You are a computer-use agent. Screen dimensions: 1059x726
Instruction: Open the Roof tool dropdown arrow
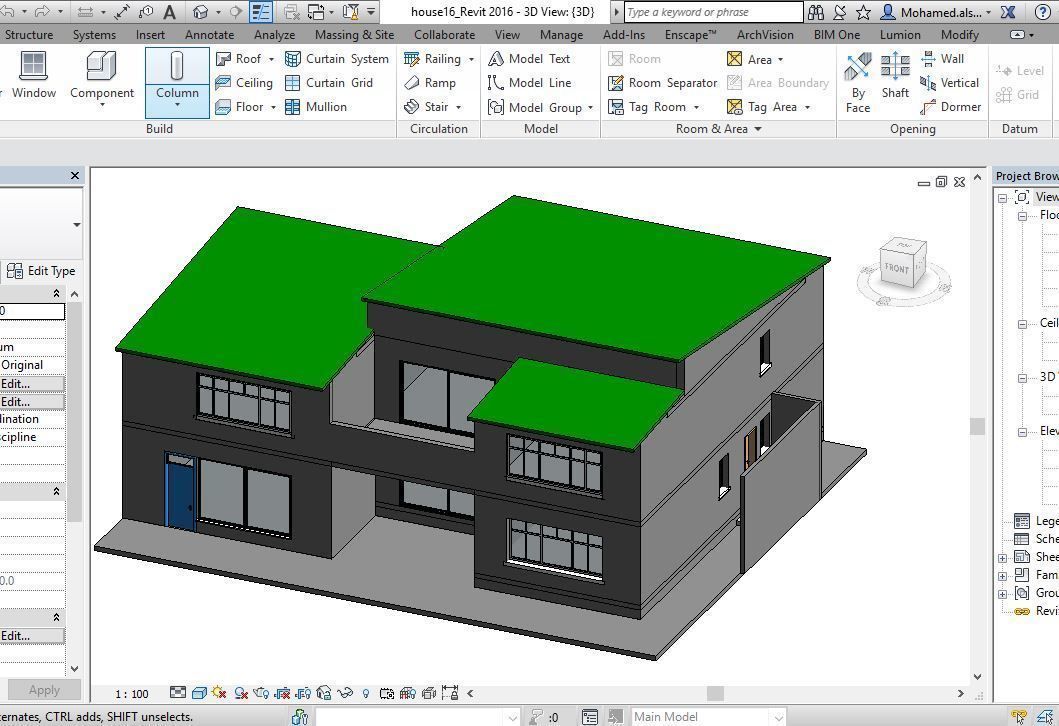click(x=272, y=59)
